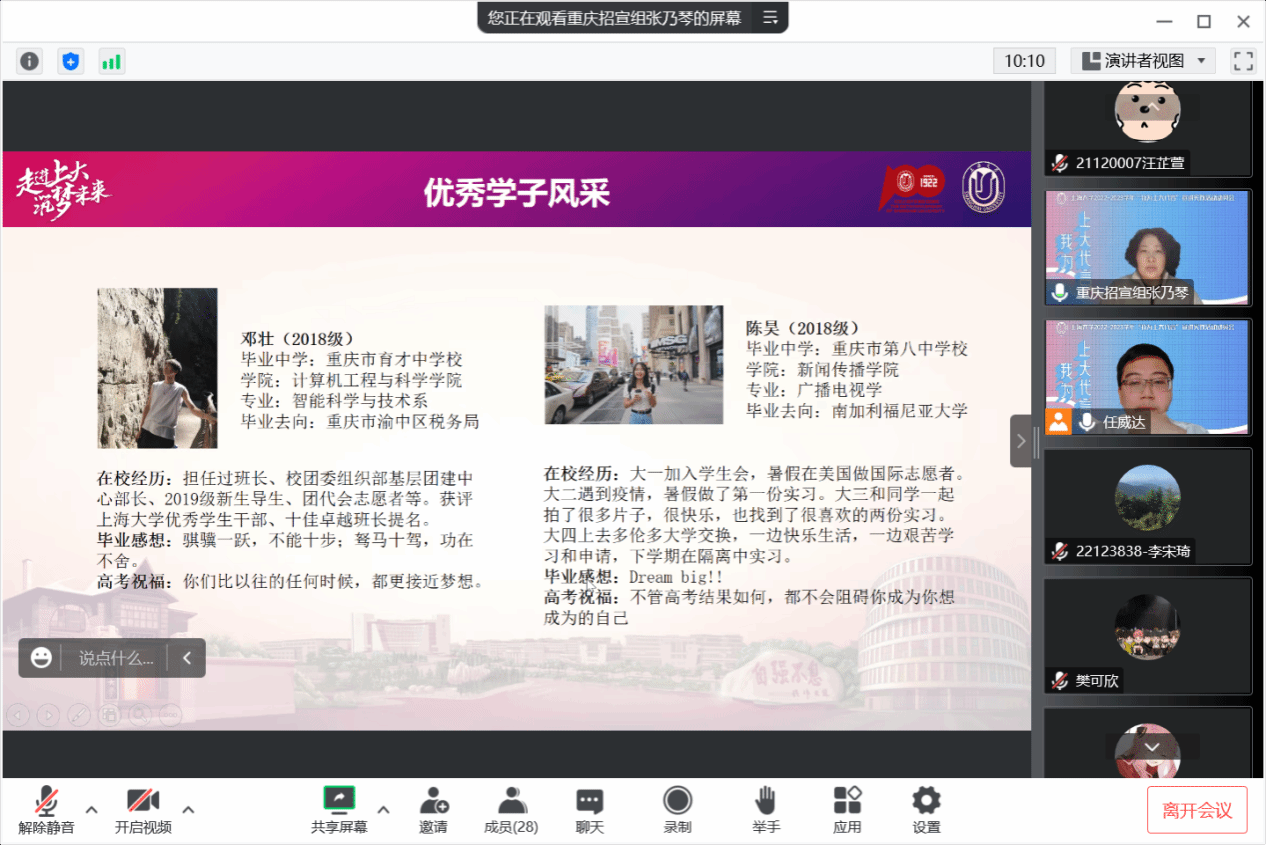Open the speaker view (演讲者视图) dropdown
The height and width of the screenshot is (845, 1266).
pos(1143,61)
